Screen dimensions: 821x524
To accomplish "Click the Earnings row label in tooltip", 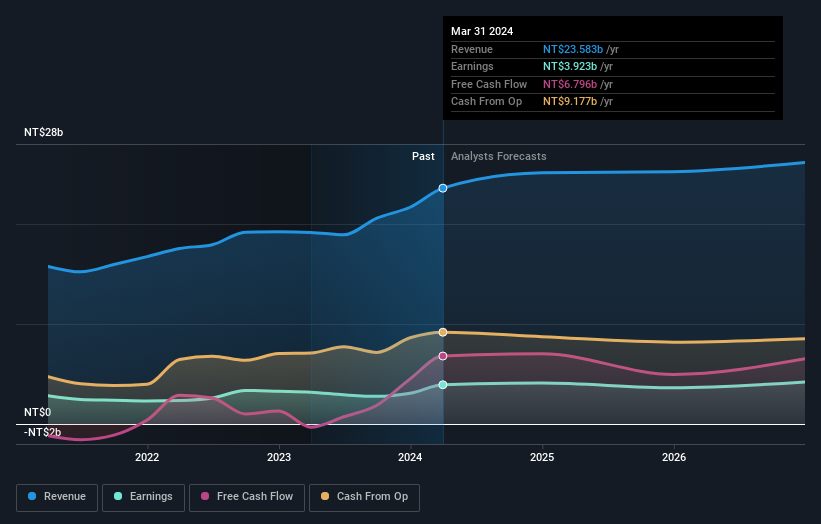I will point(472,66).
